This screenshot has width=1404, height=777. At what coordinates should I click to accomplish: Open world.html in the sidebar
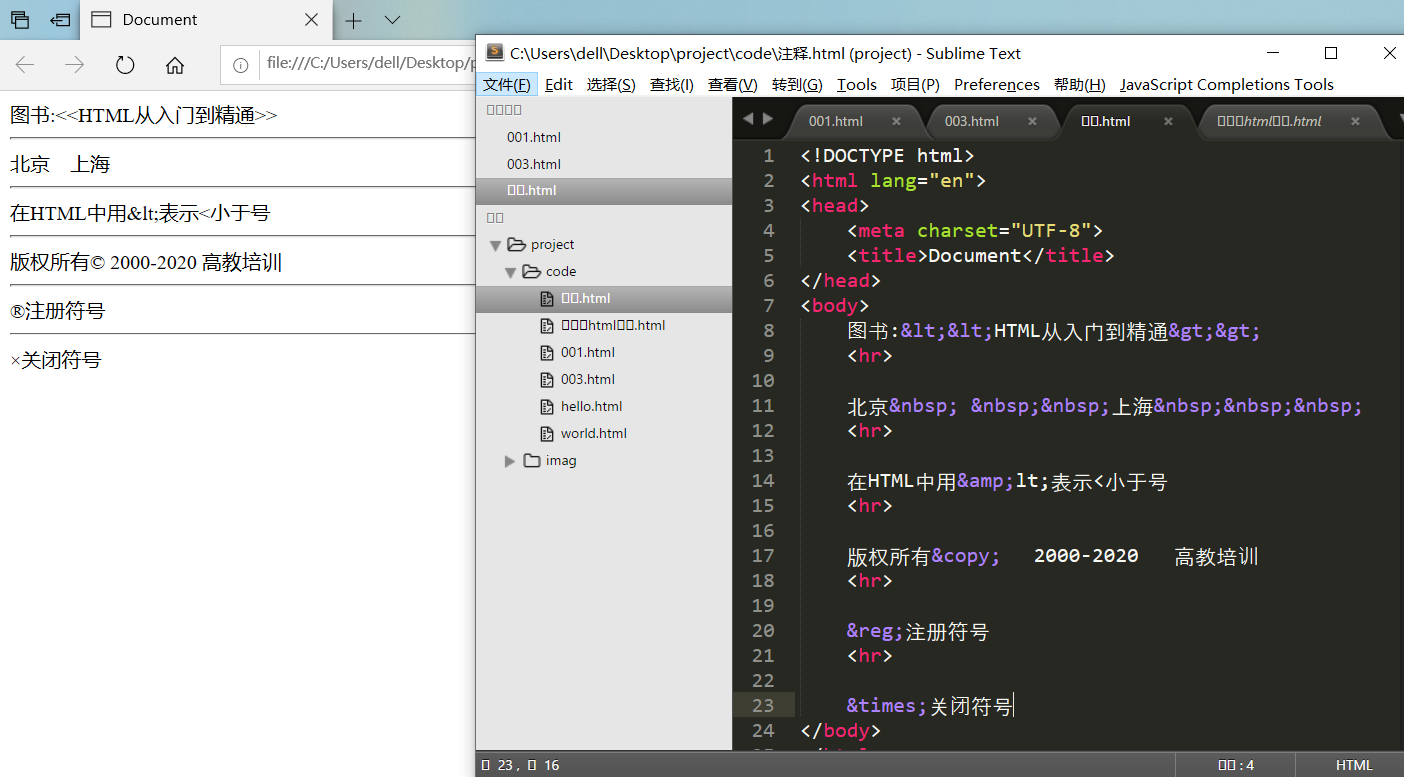[593, 433]
